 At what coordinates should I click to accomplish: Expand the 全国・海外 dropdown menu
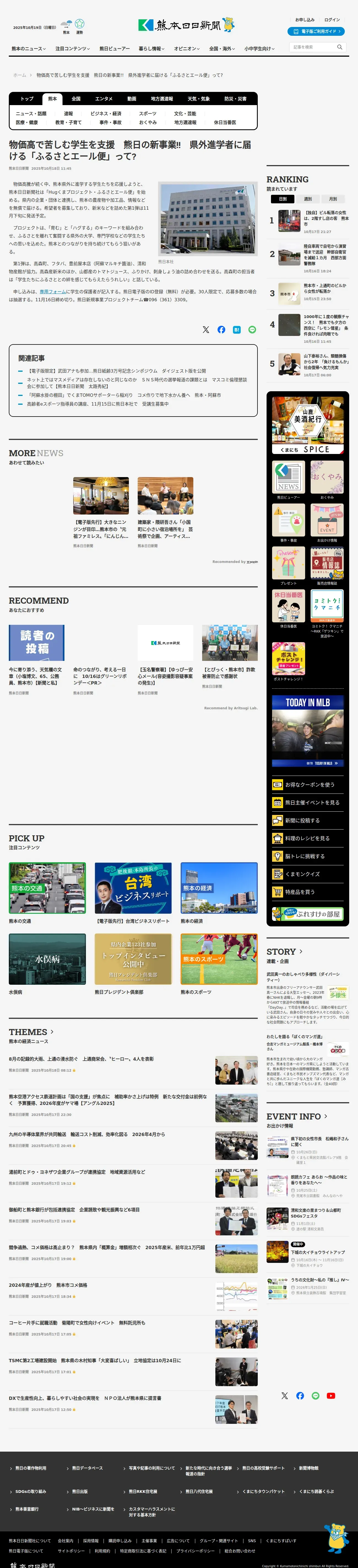pyautogui.click(x=222, y=49)
